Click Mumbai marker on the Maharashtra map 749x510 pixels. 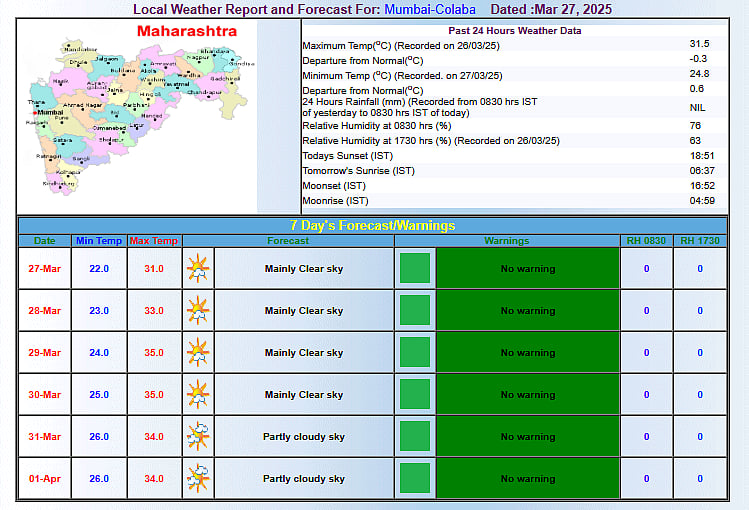[x=35, y=113]
